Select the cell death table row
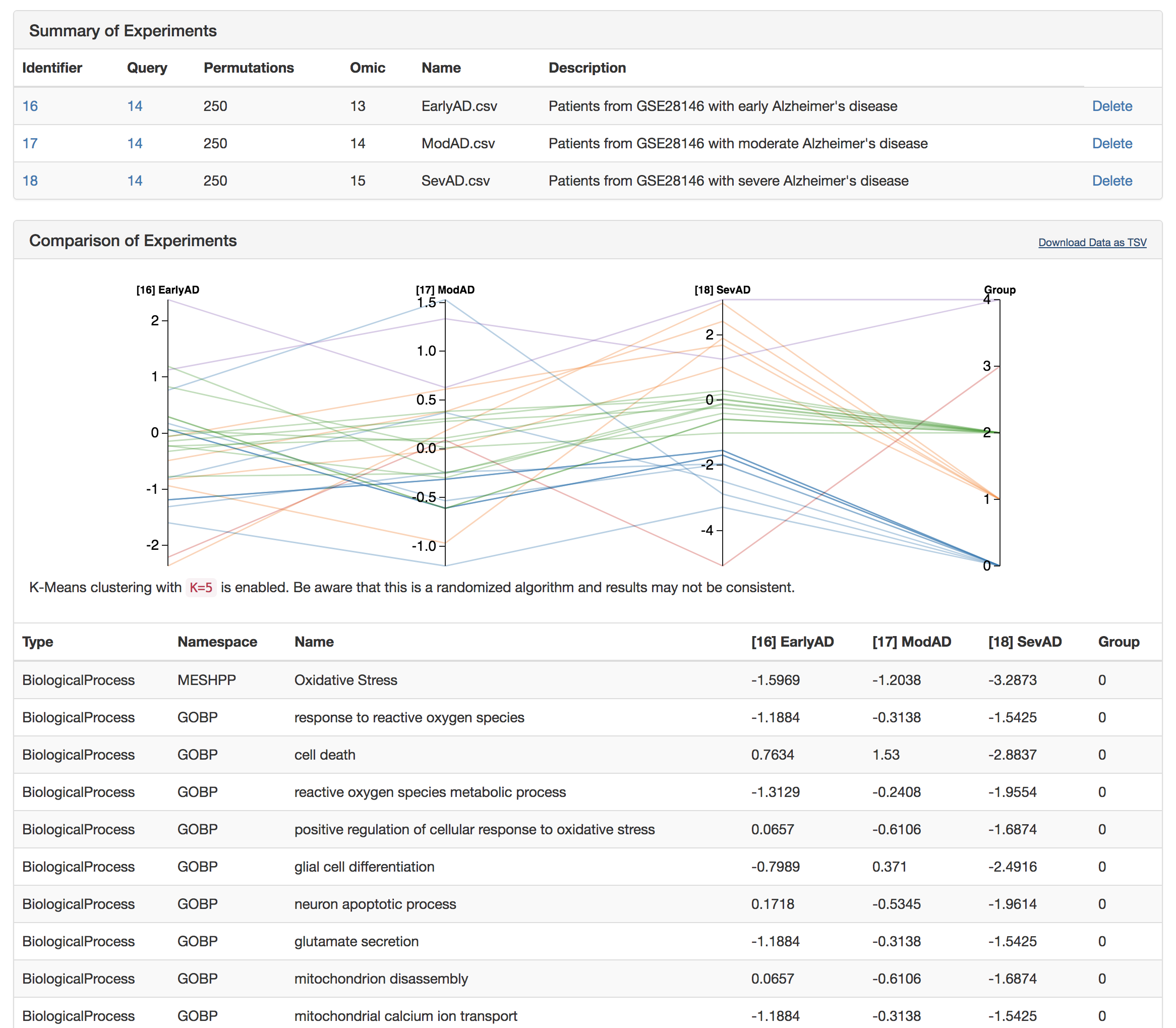This screenshot has height=1028, width=1176. 325,755
